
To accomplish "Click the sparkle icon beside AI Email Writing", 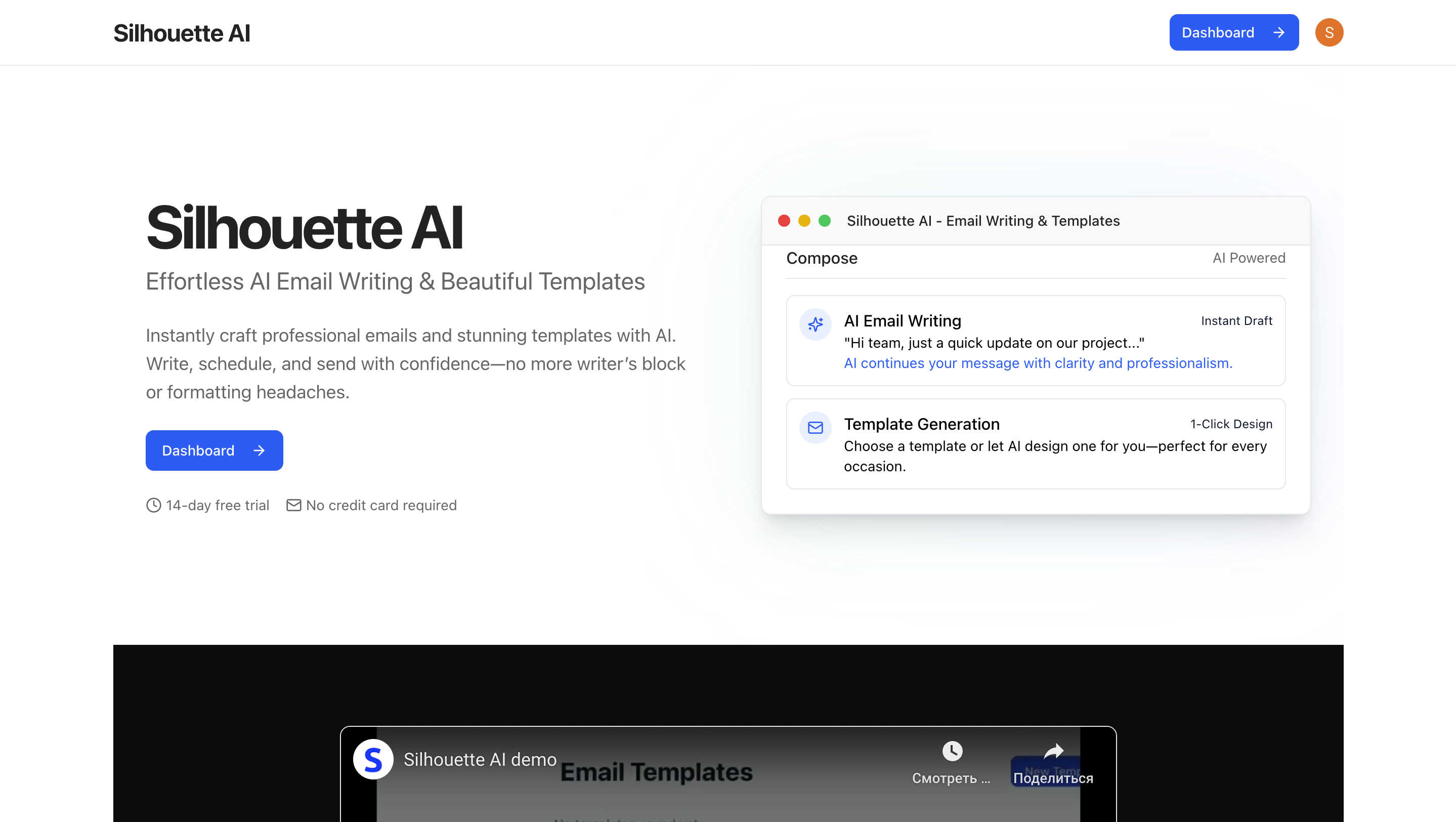I will click(x=815, y=324).
